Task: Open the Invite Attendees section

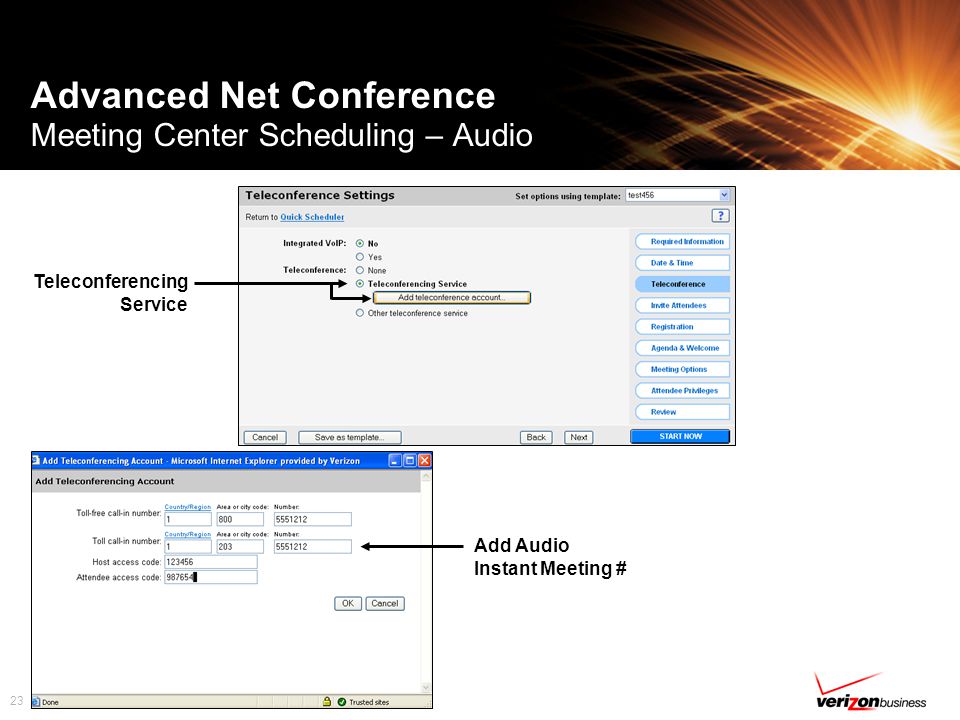Action: click(x=683, y=305)
